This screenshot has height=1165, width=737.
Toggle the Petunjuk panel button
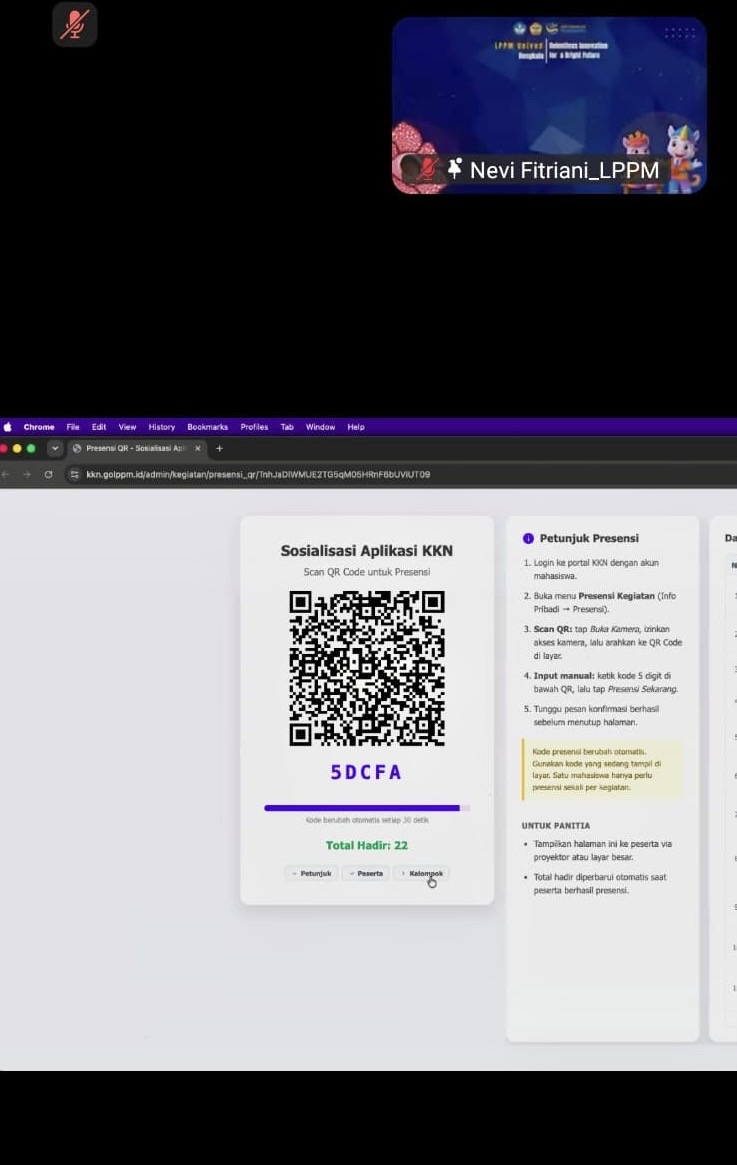coord(311,874)
